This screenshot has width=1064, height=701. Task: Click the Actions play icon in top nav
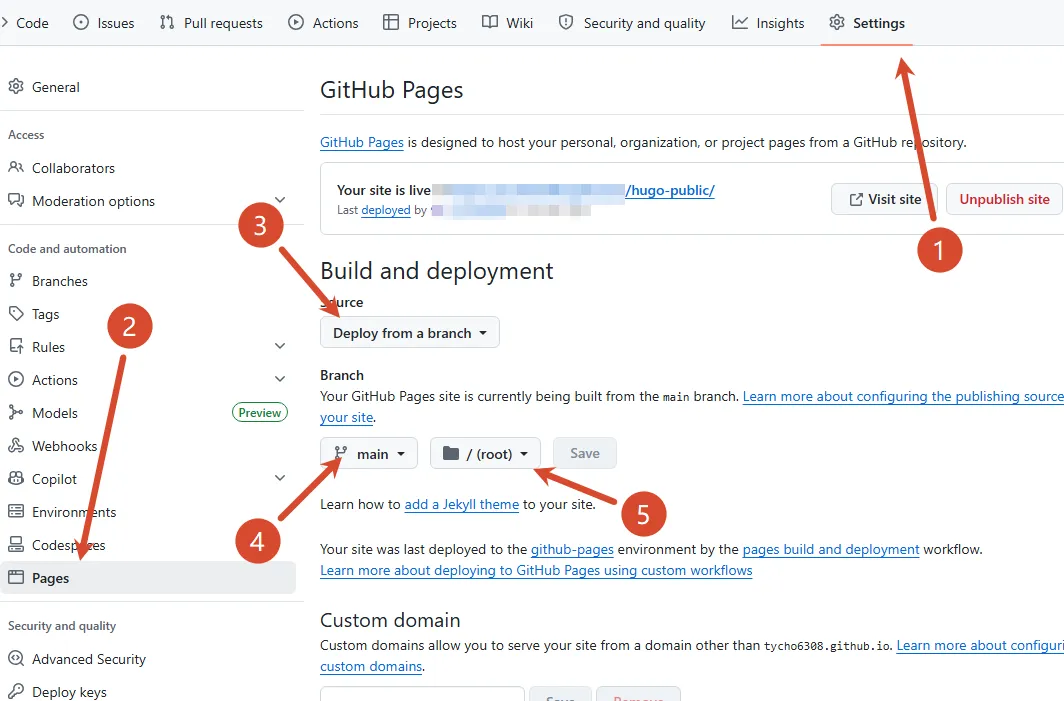[x=296, y=22]
